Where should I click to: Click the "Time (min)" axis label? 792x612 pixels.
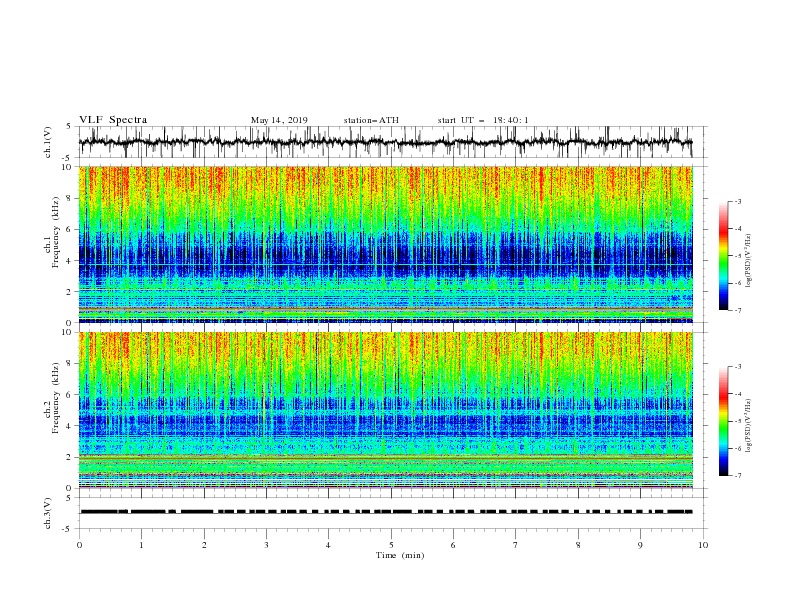tap(400, 555)
